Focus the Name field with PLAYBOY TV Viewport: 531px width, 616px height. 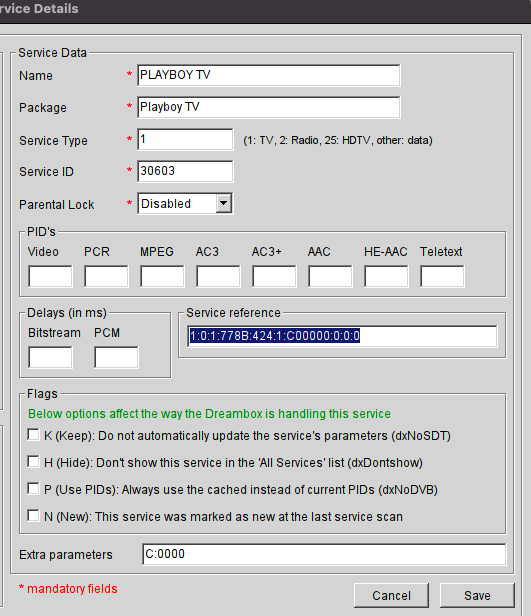coord(269,75)
